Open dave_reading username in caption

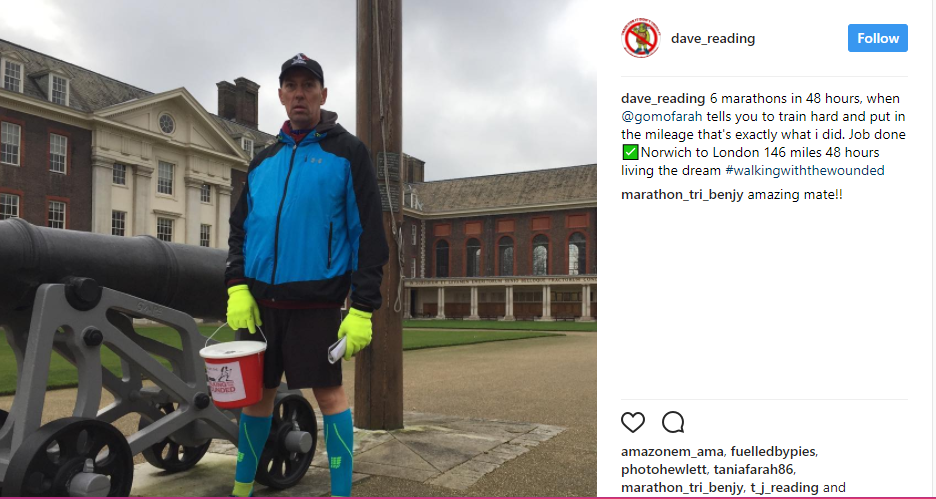663,99
